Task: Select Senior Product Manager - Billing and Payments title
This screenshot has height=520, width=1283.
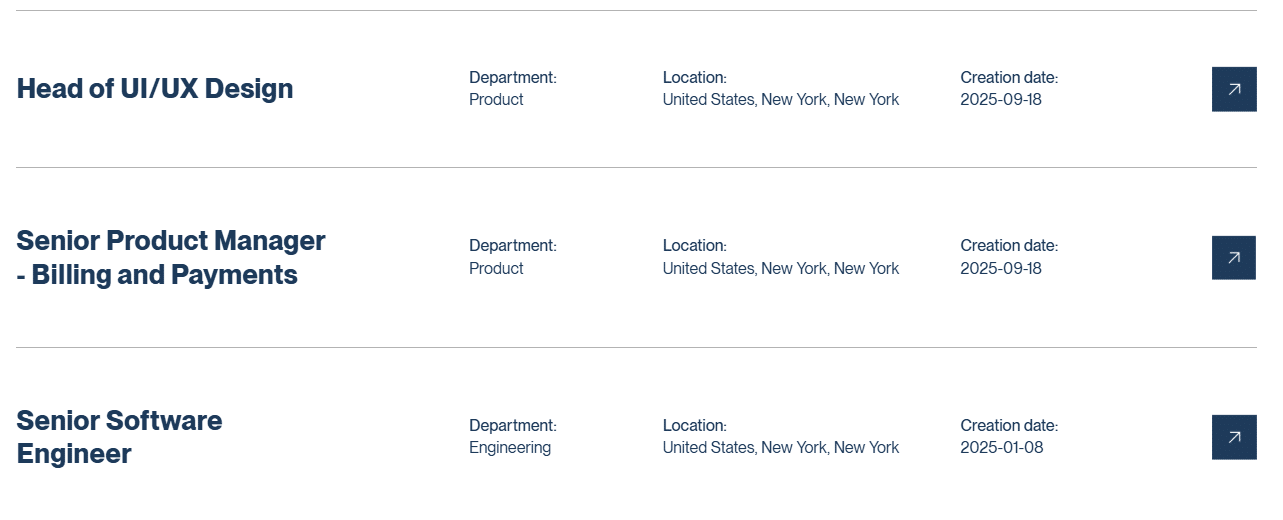Action: pos(171,257)
